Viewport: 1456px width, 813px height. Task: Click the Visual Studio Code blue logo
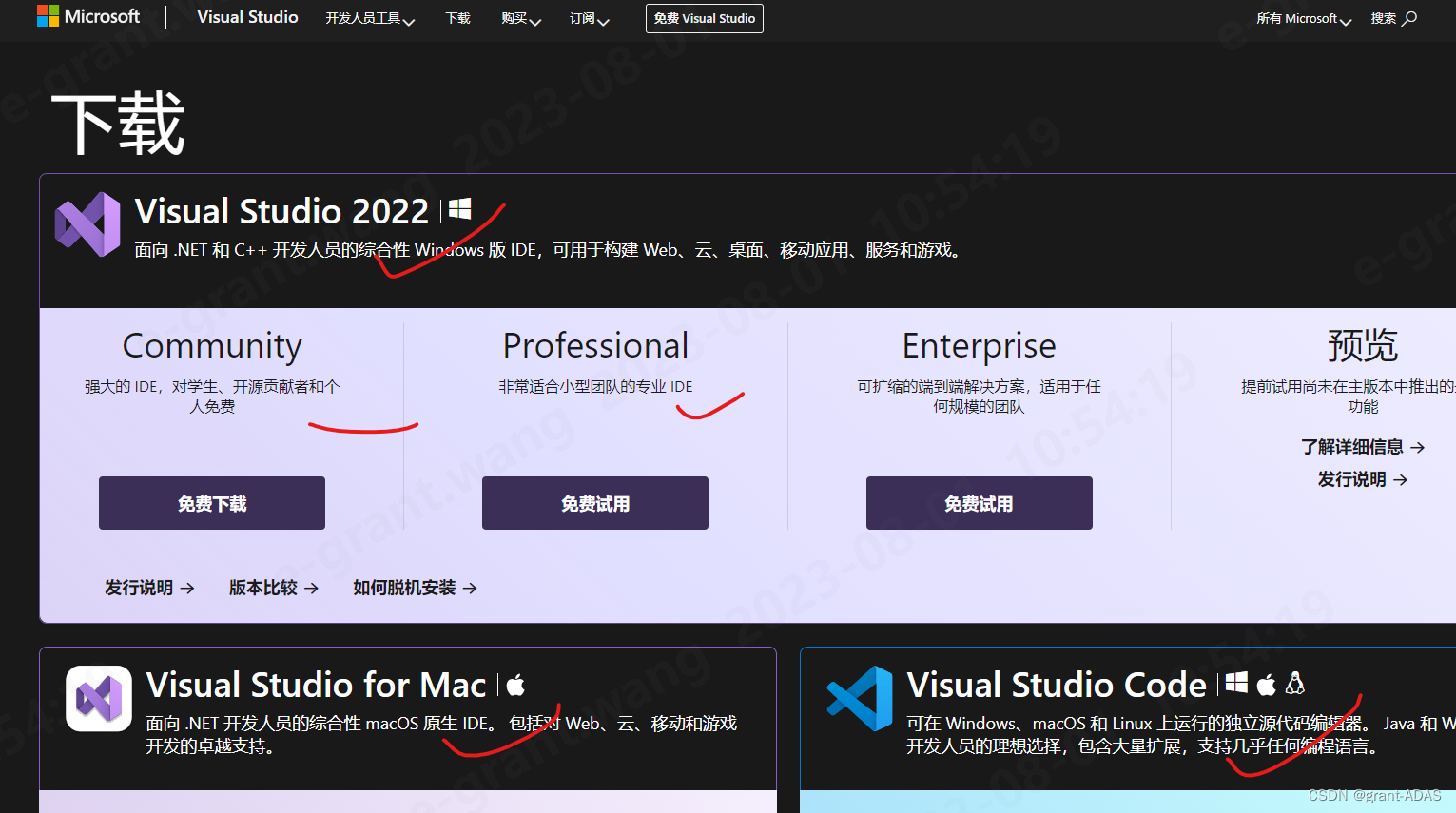coord(860,698)
